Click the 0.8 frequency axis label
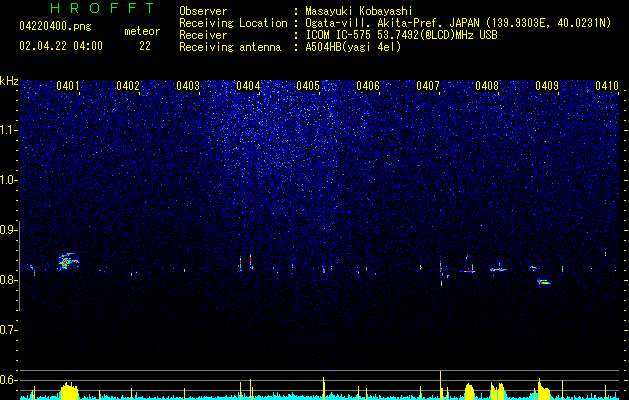Screen dimensions: 629x400 pos(8,280)
